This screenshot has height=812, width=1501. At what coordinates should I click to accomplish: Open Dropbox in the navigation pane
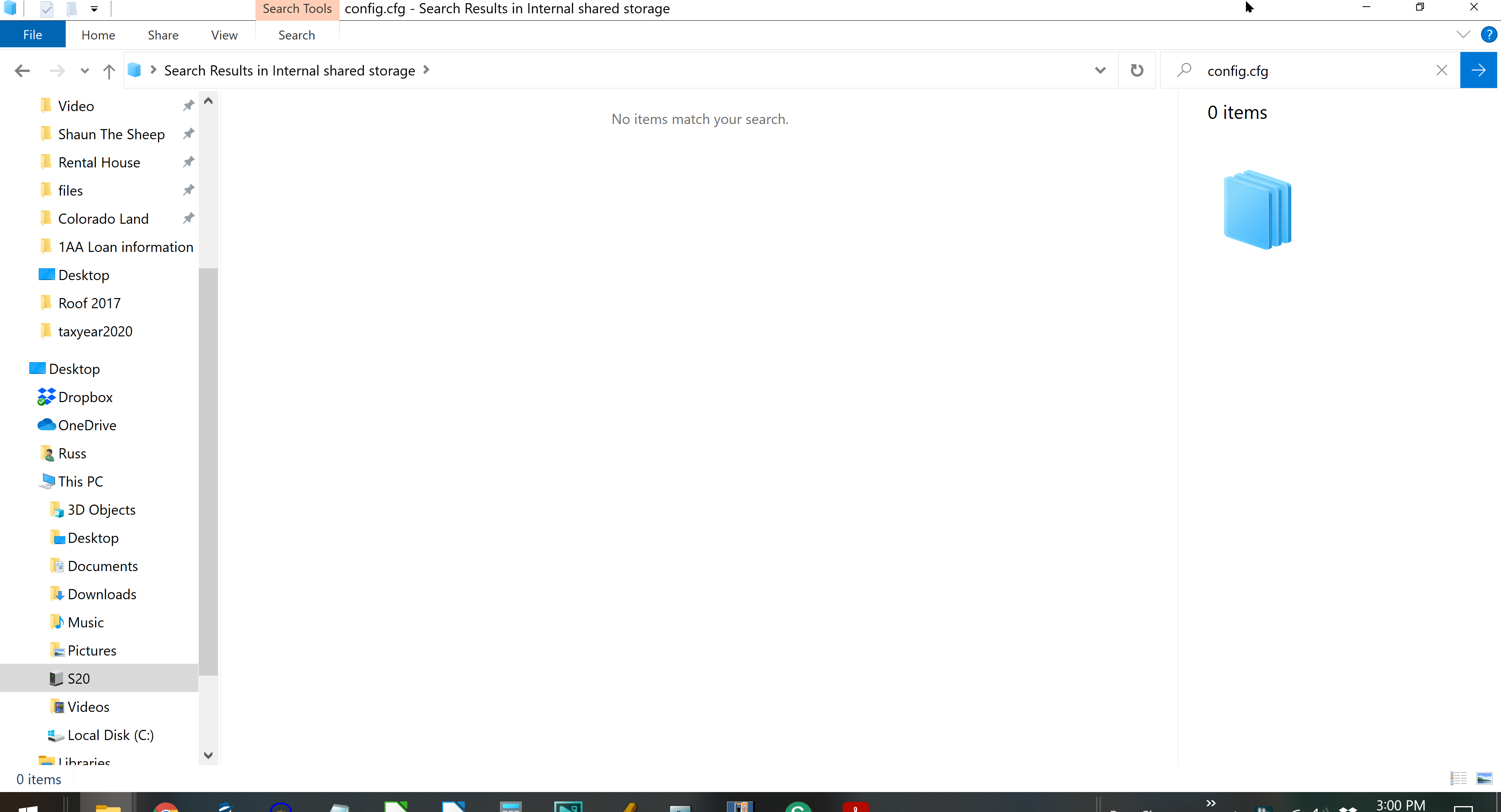pos(85,397)
